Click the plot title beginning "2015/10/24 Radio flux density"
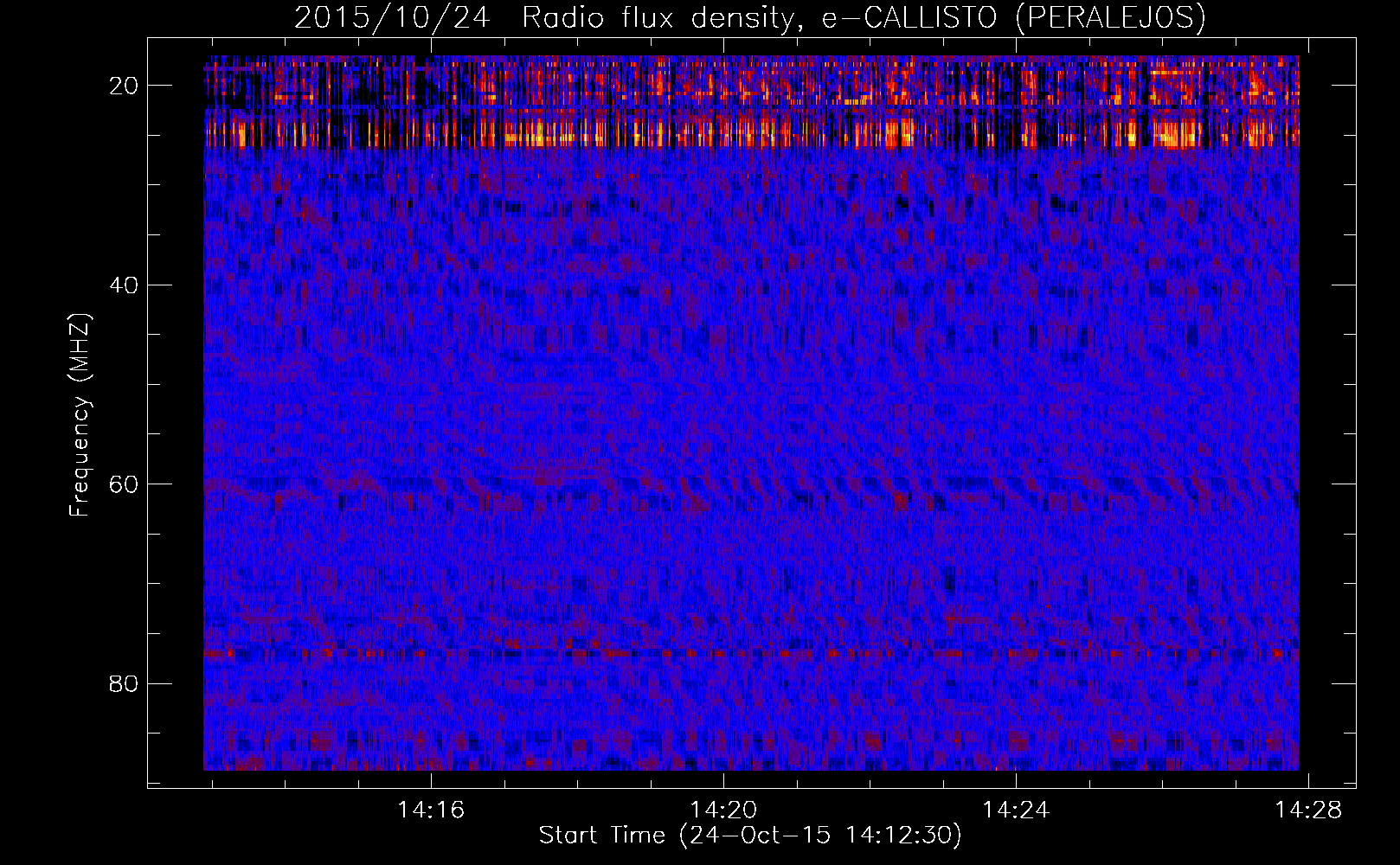Image resolution: width=1400 pixels, height=865 pixels. pyautogui.click(x=749, y=18)
